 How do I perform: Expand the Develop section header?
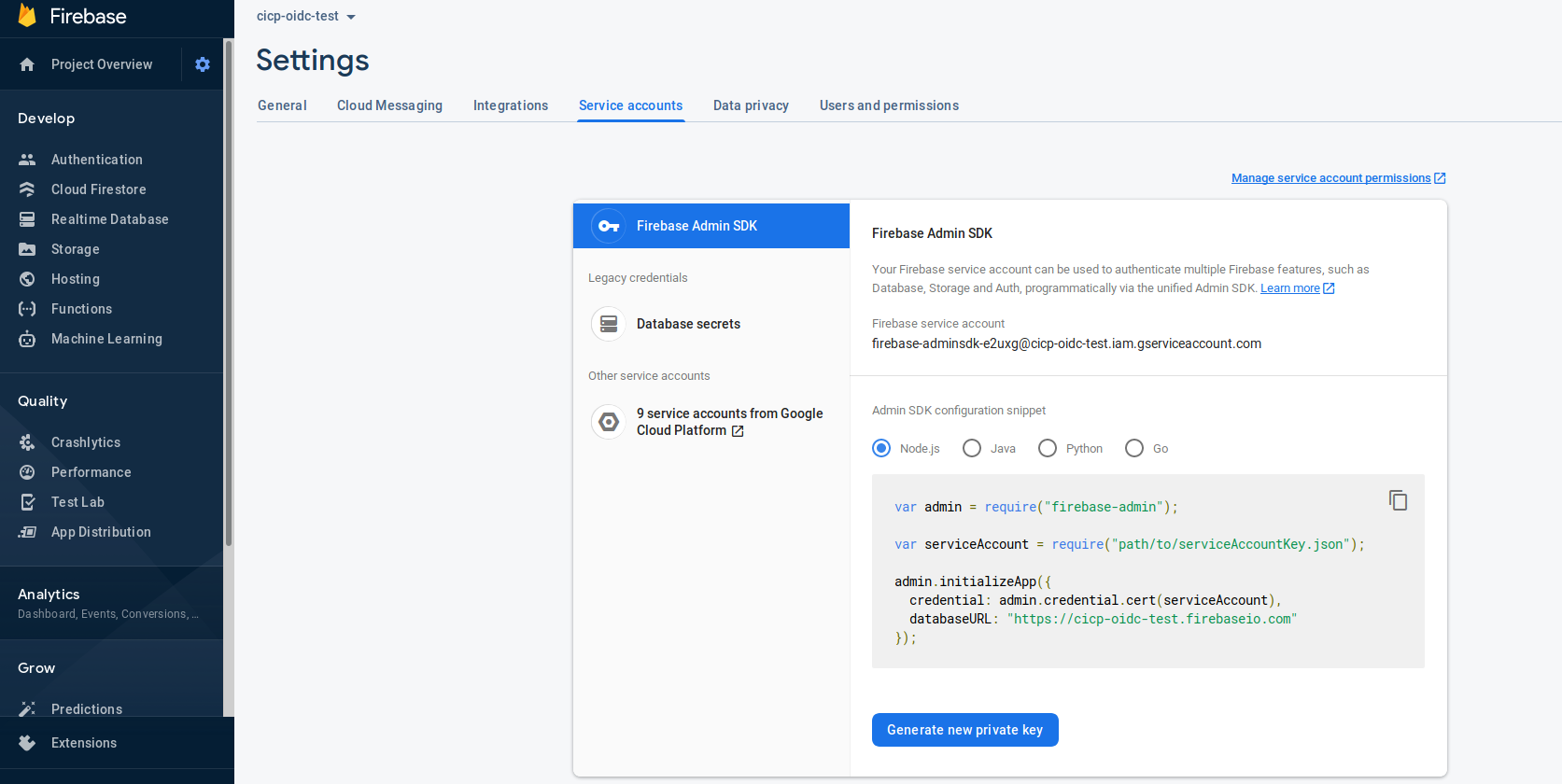tap(46, 119)
